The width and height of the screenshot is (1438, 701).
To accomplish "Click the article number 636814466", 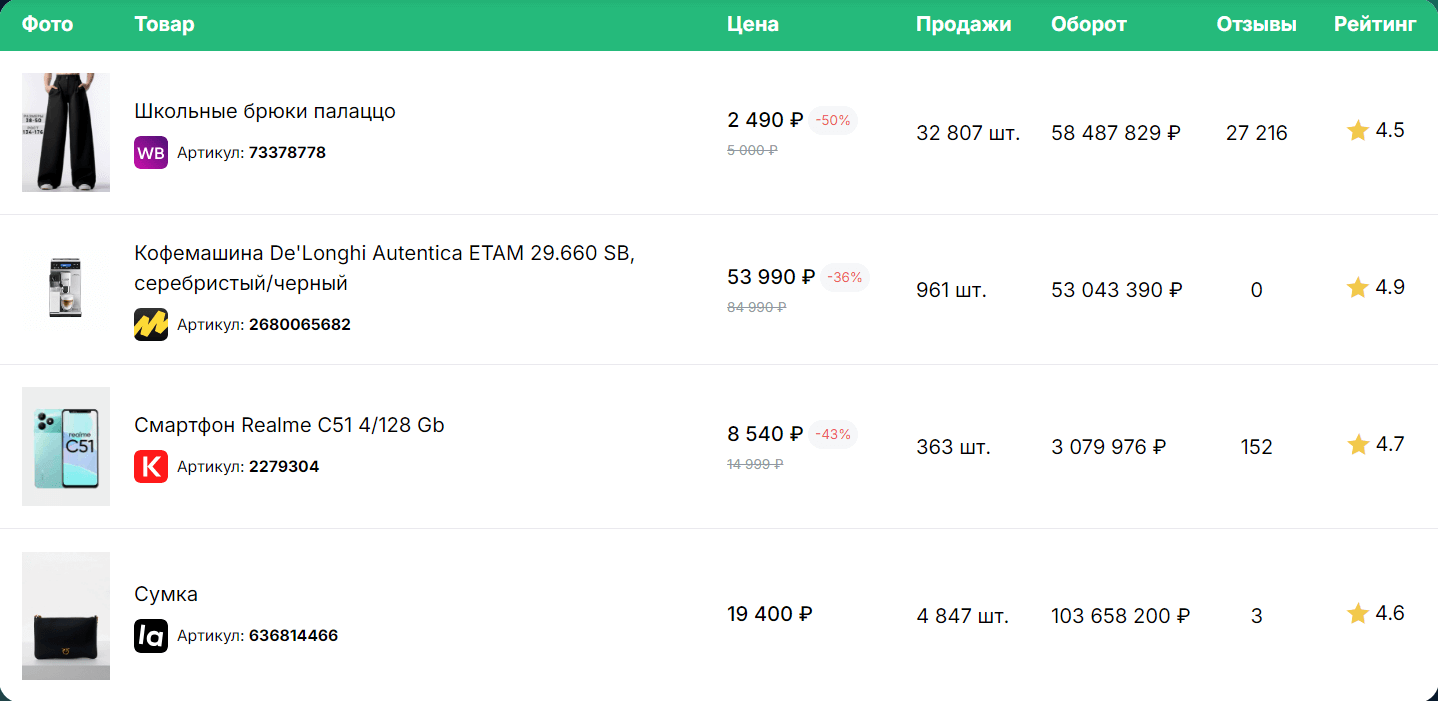I will pyautogui.click(x=294, y=635).
